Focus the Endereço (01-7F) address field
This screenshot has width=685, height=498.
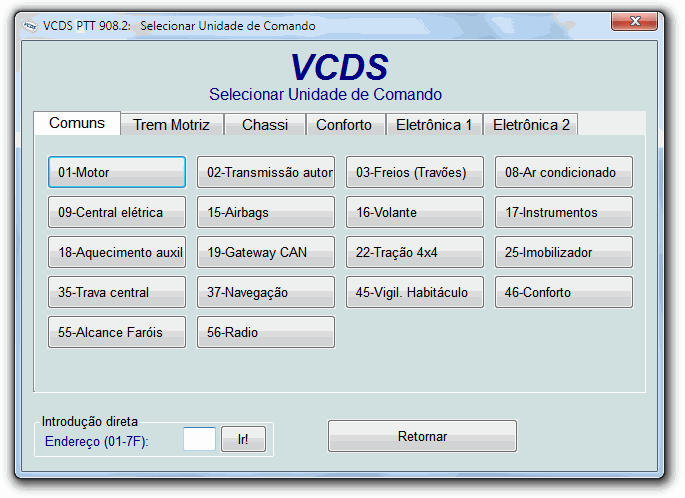(x=199, y=439)
